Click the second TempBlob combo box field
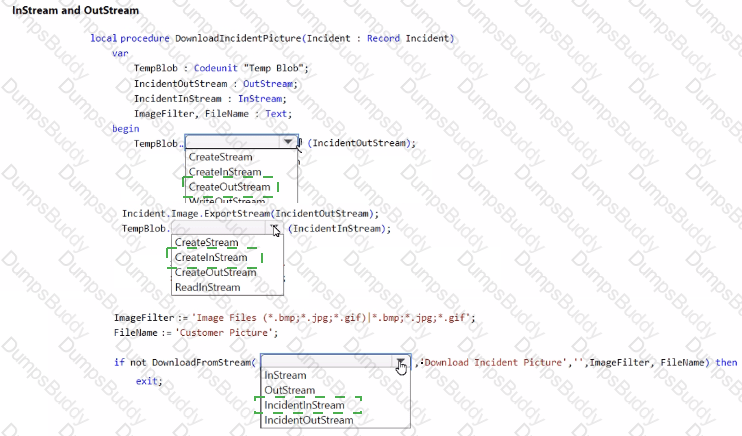This screenshot has height=436, width=742. (x=220, y=229)
